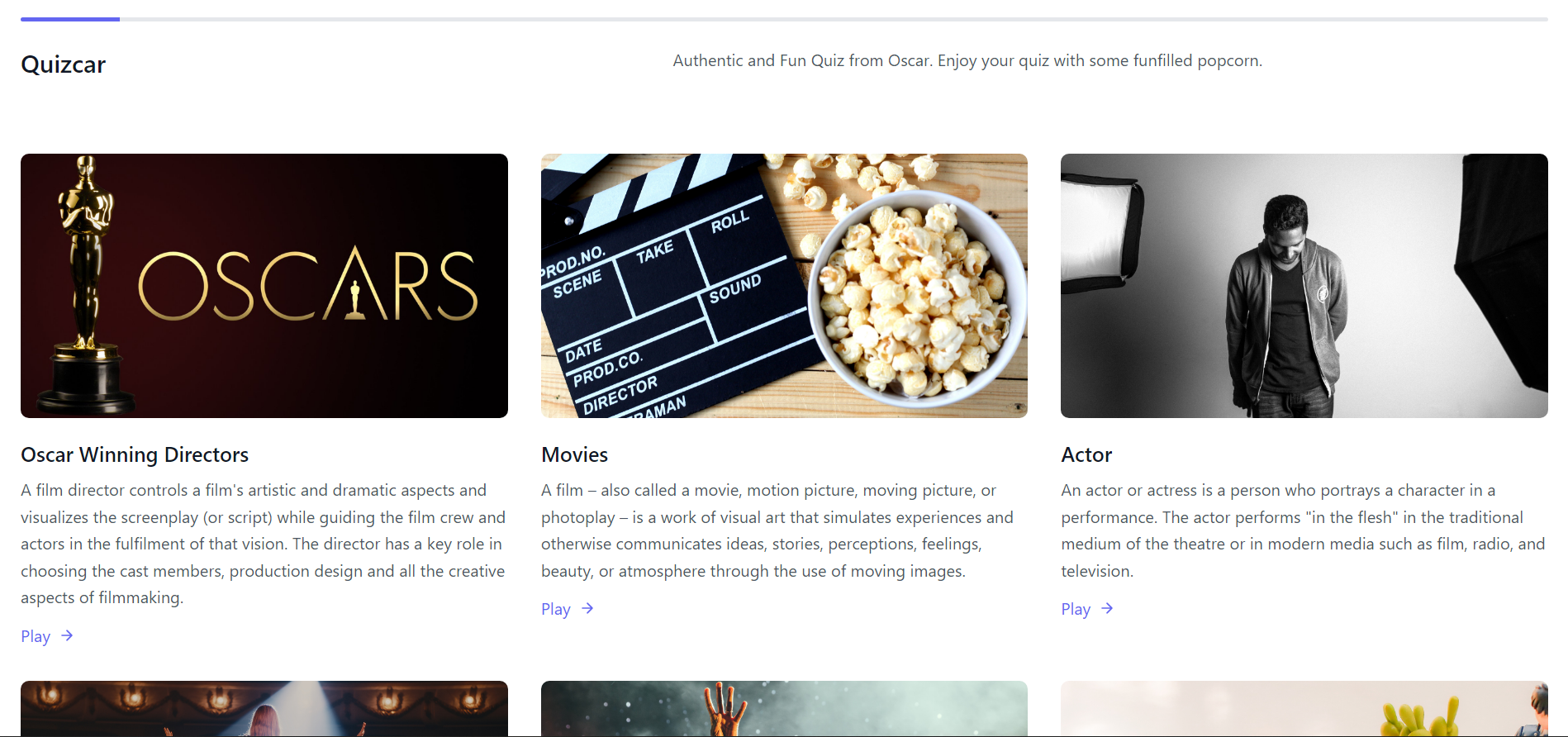The image size is (1568, 737).
Task: Click the Actor description paragraph
Action: point(1304,530)
